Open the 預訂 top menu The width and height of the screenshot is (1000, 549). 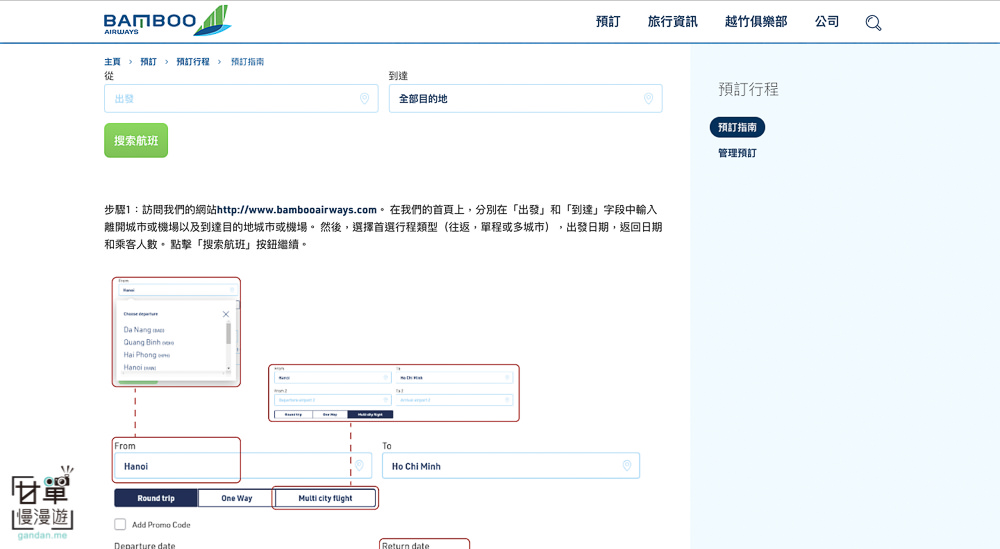607,22
